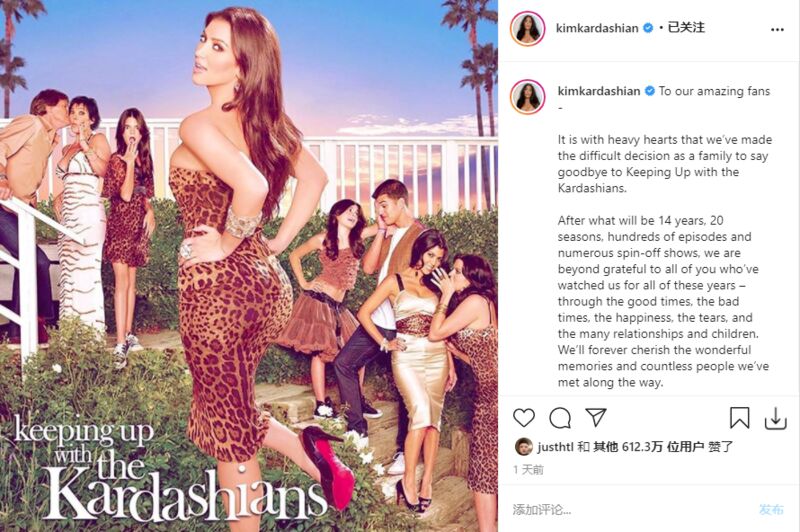Open justhtl's small avatar by the likes
Image resolution: width=800 pixels, height=532 pixels.
click(x=523, y=447)
